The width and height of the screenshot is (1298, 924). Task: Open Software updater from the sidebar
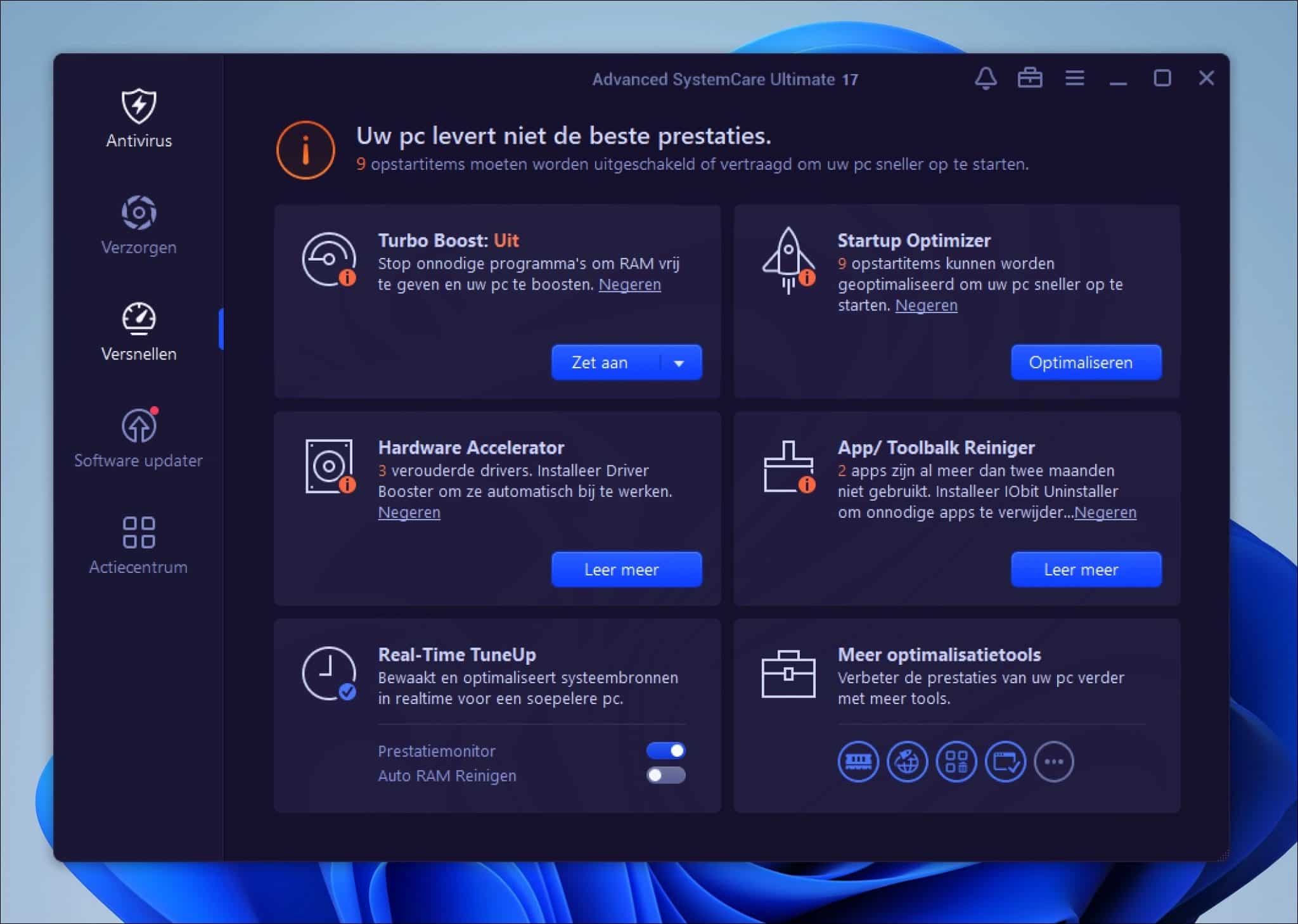click(139, 437)
